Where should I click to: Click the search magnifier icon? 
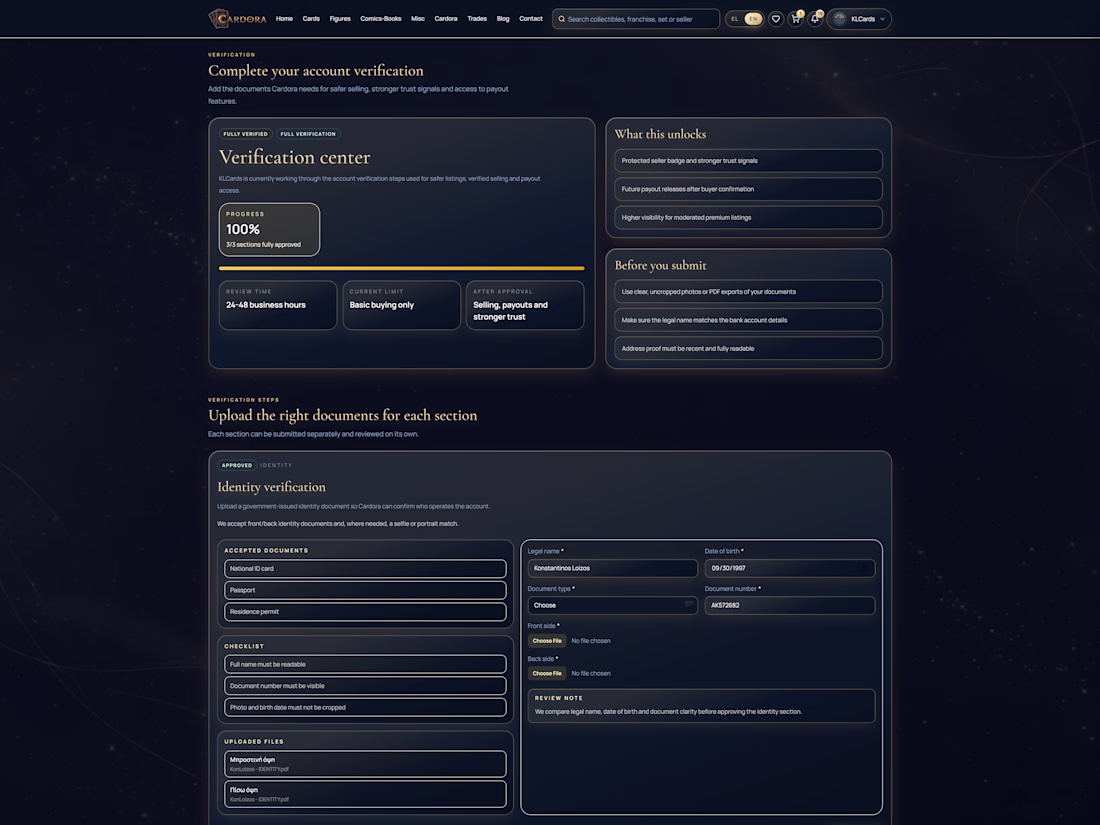561,19
